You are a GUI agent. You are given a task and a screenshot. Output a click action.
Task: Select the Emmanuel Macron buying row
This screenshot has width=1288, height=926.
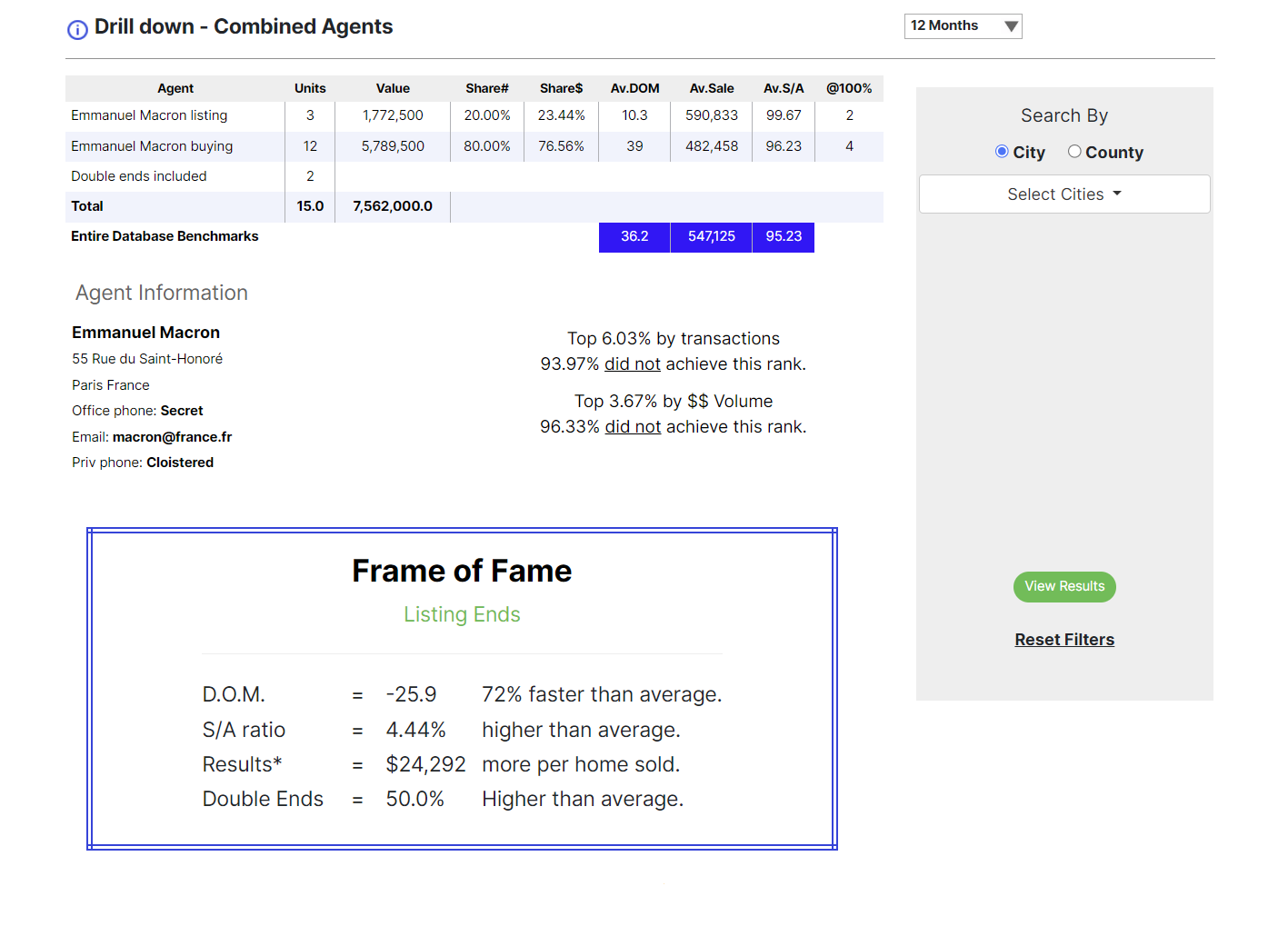(152, 146)
